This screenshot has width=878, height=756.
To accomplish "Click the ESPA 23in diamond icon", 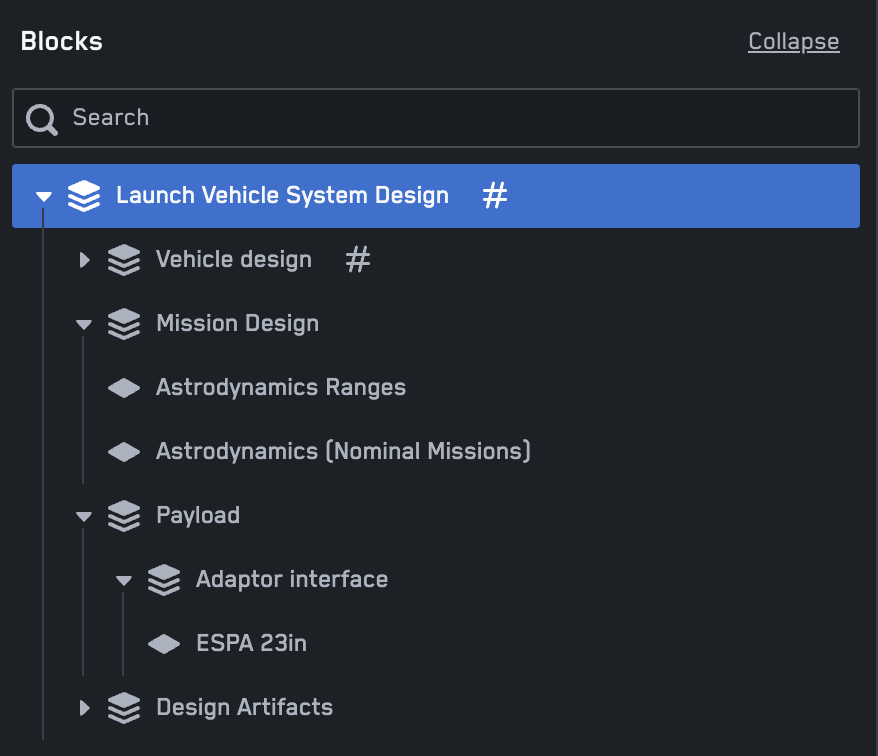I will [164, 644].
